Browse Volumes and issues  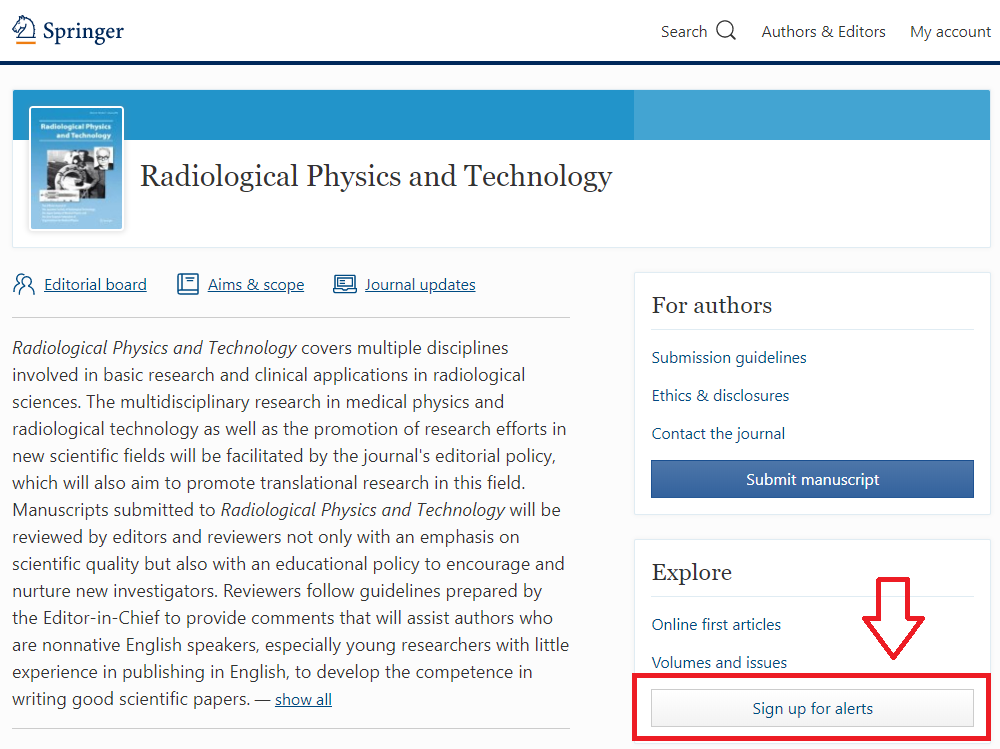pos(719,663)
